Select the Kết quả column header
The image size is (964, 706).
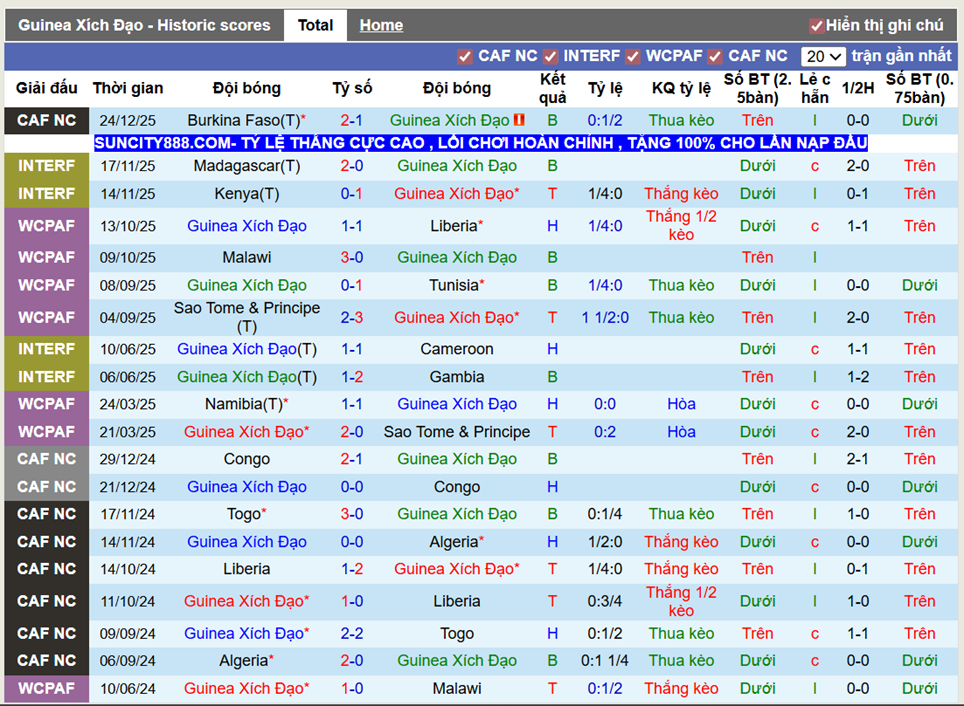(552, 88)
